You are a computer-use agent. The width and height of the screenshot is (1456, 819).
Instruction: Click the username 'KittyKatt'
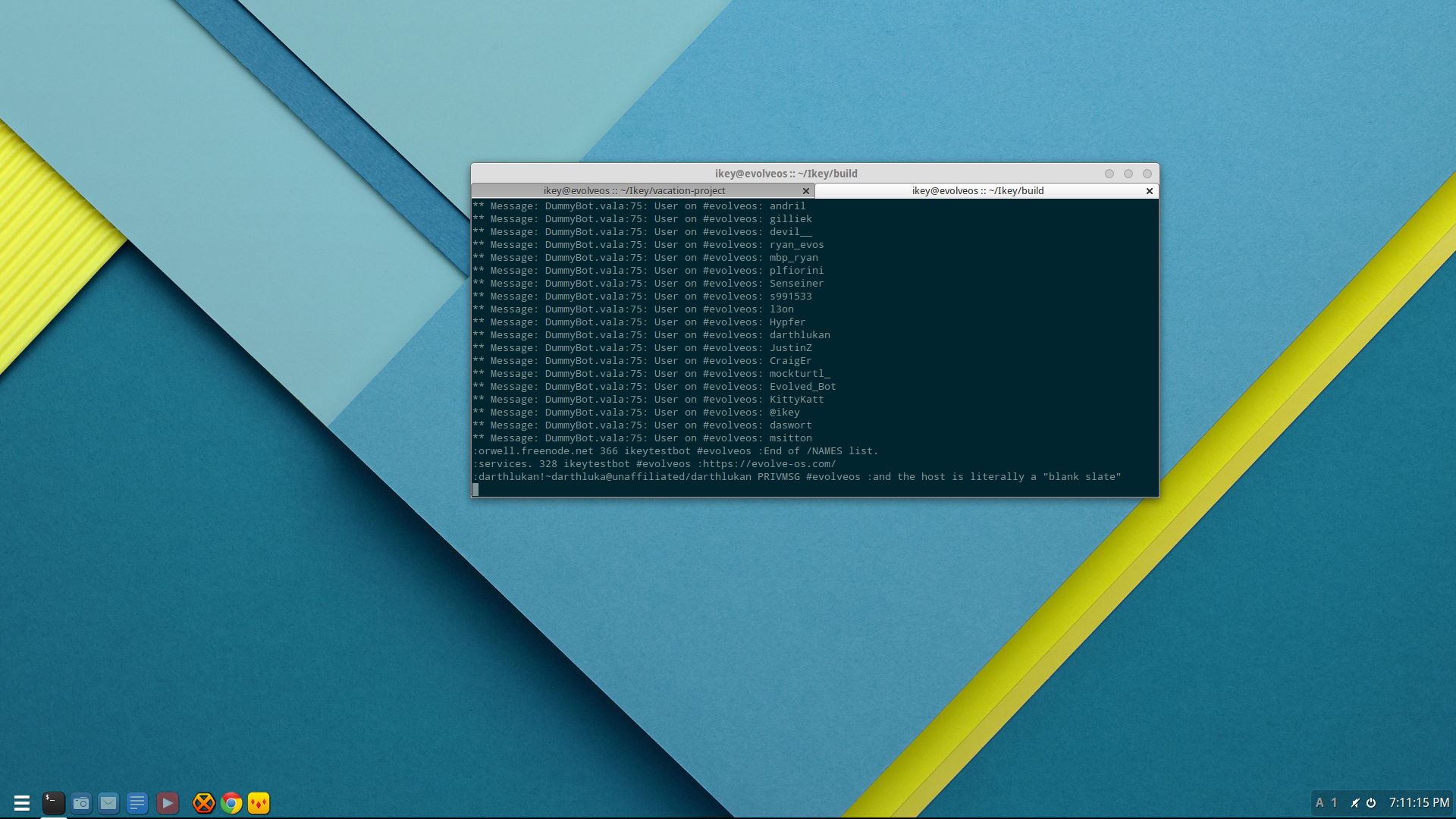click(x=796, y=400)
